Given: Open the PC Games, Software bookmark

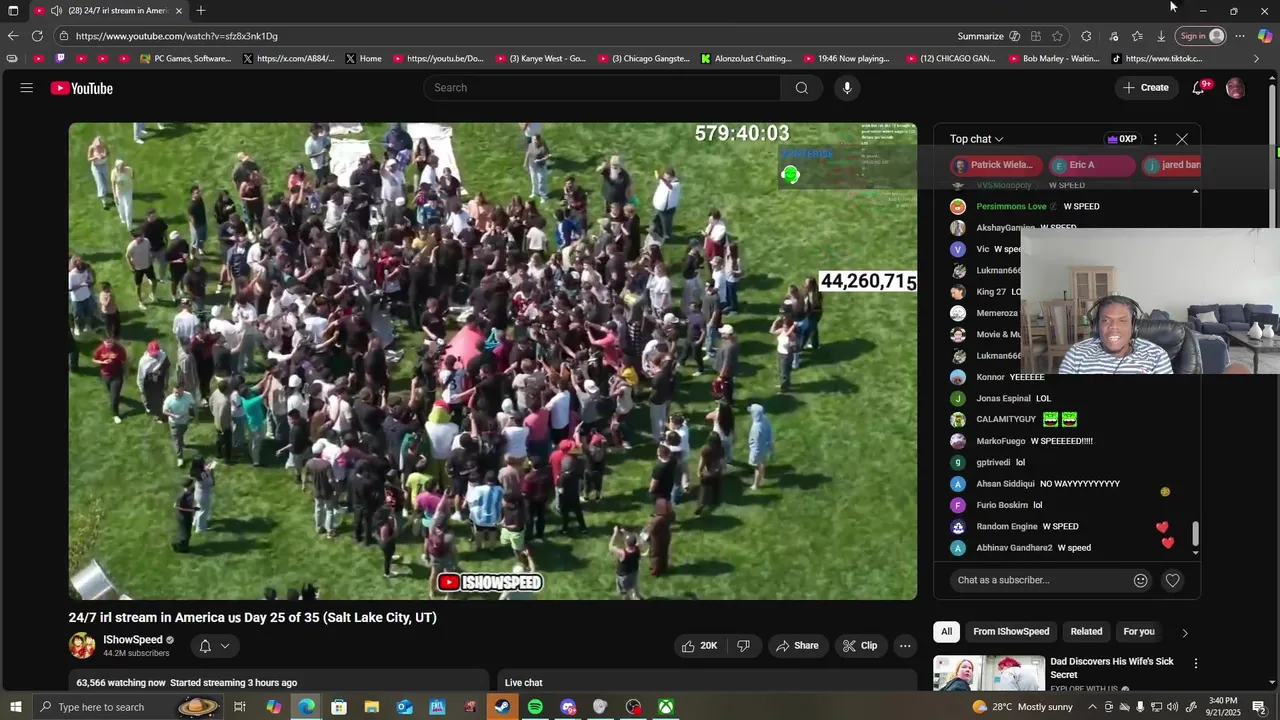Looking at the screenshot, I should pos(185,59).
